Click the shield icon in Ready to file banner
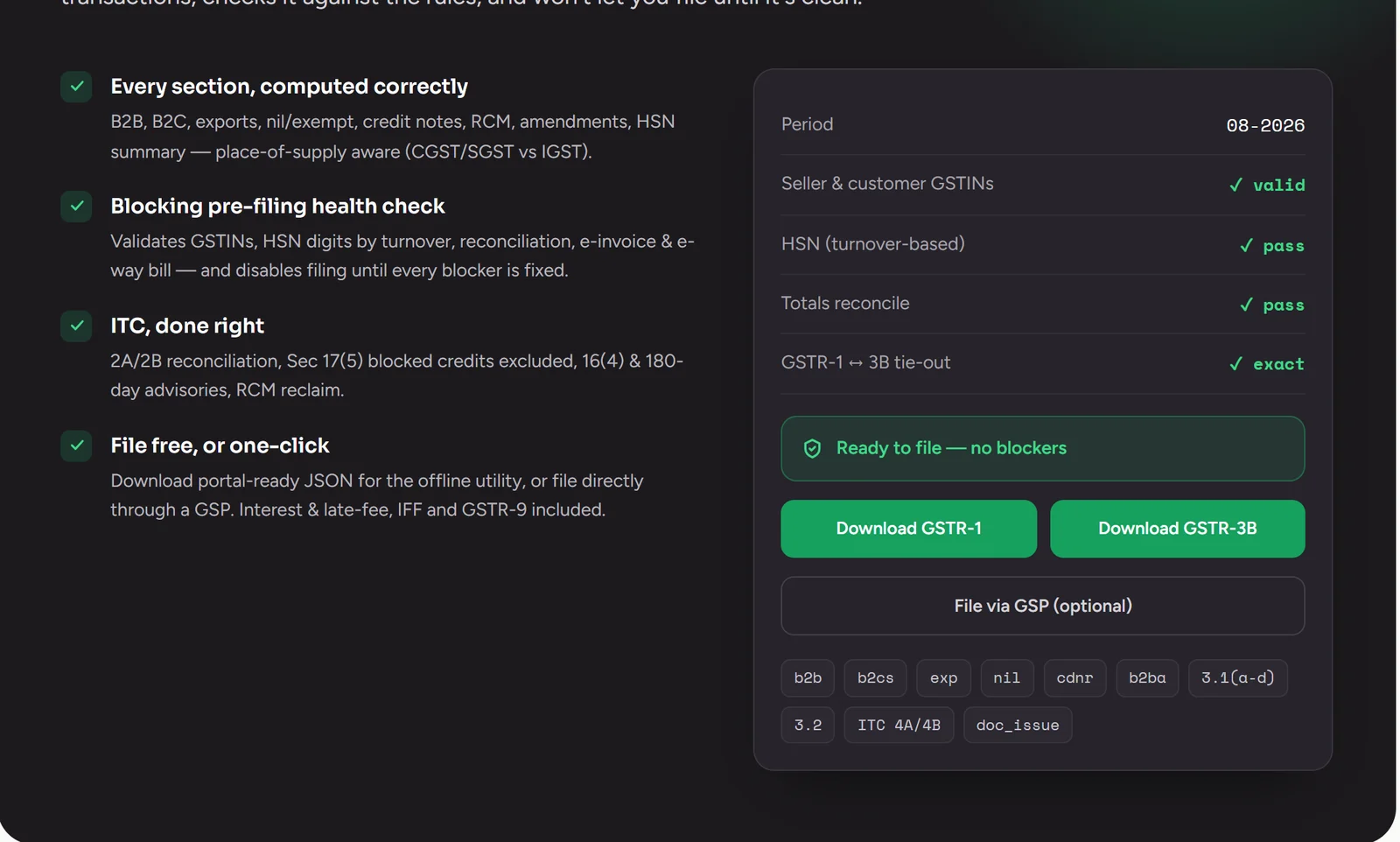Viewport: 1400px width, 842px height. pos(812,448)
